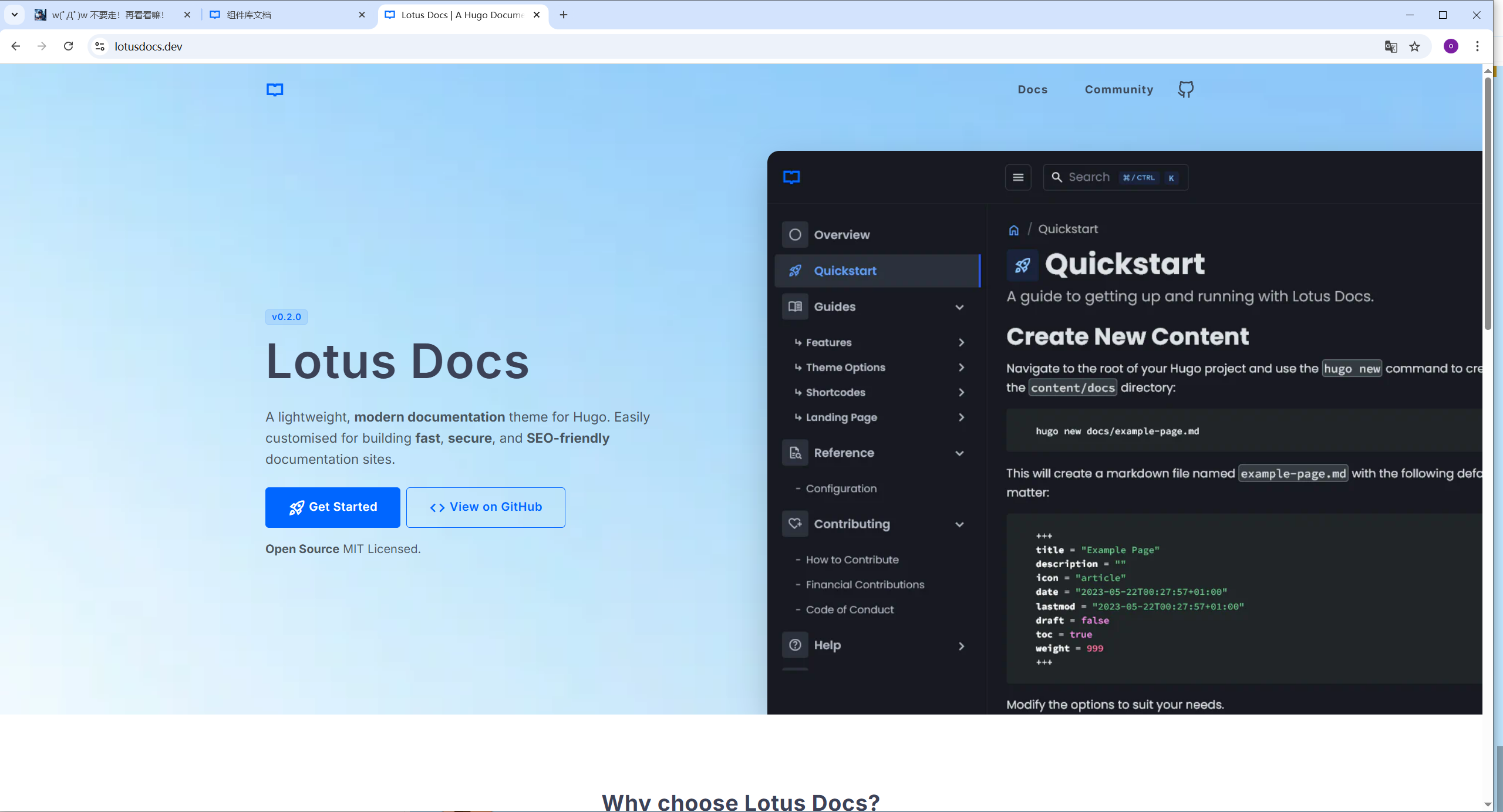Screen dimensions: 1503x812
Task: Click the page vertical scrollbar thumb
Action: coord(1487,203)
